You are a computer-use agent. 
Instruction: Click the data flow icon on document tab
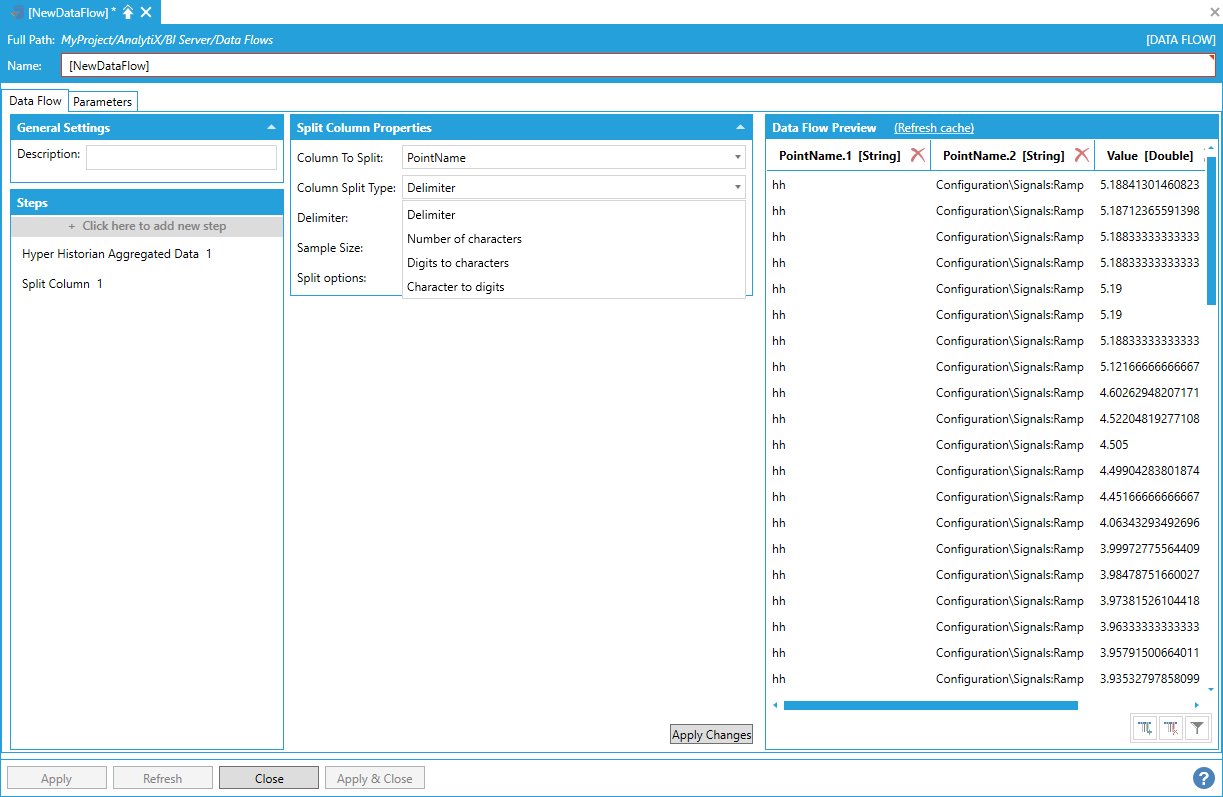coord(17,12)
